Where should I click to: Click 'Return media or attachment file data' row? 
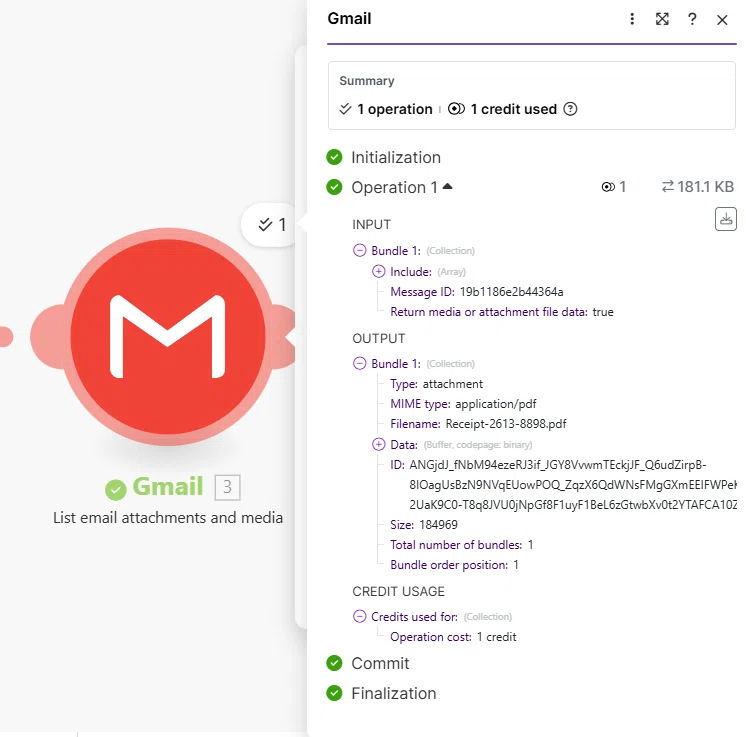[x=501, y=312]
